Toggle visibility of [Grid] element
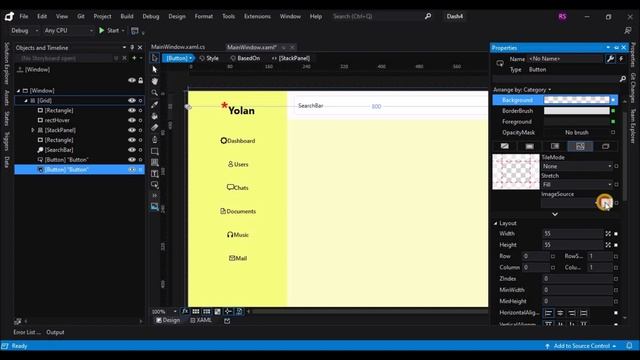 [x=131, y=100]
